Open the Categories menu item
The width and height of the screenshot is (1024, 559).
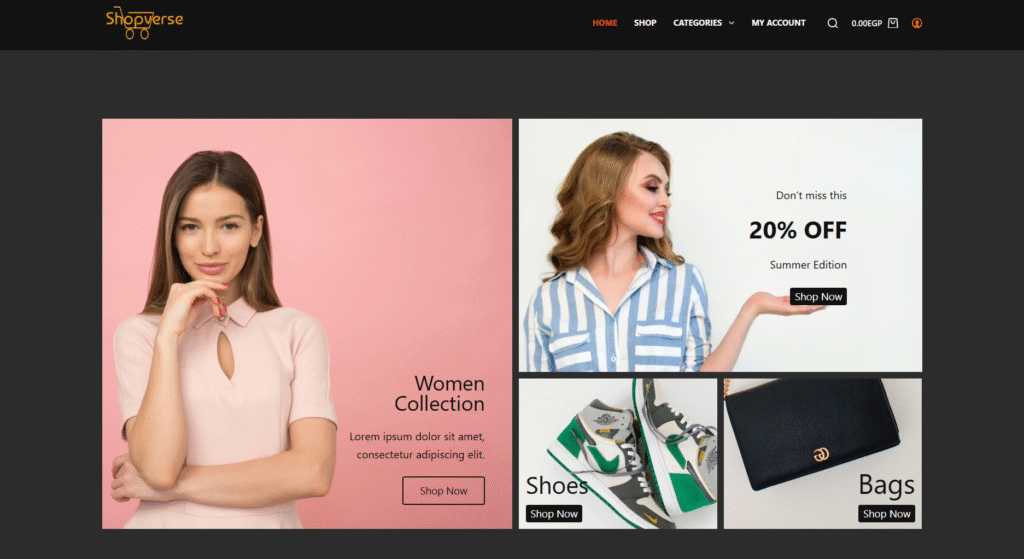(x=697, y=23)
